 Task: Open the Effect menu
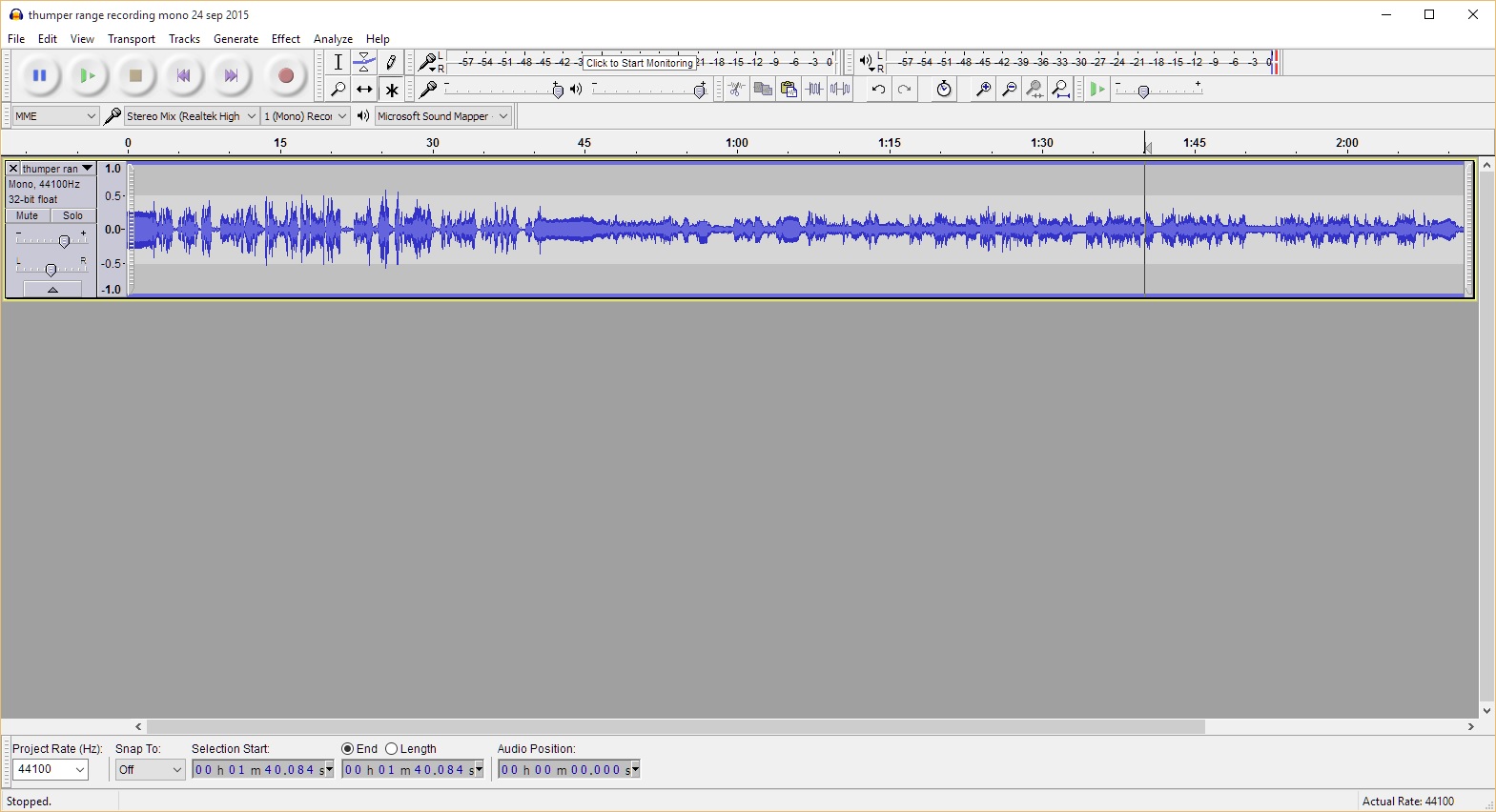click(x=285, y=39)
